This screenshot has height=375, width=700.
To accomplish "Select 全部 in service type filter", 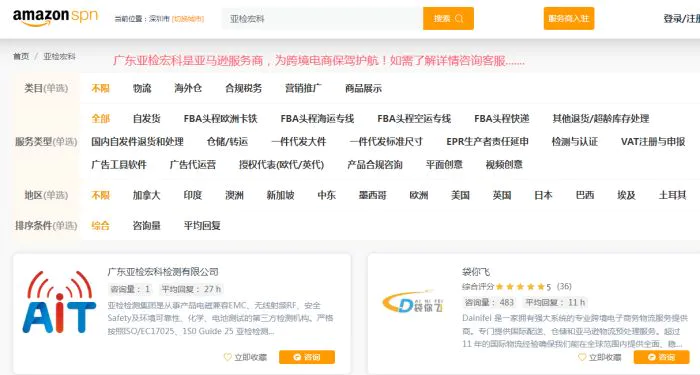I will (x=100, y=119).
